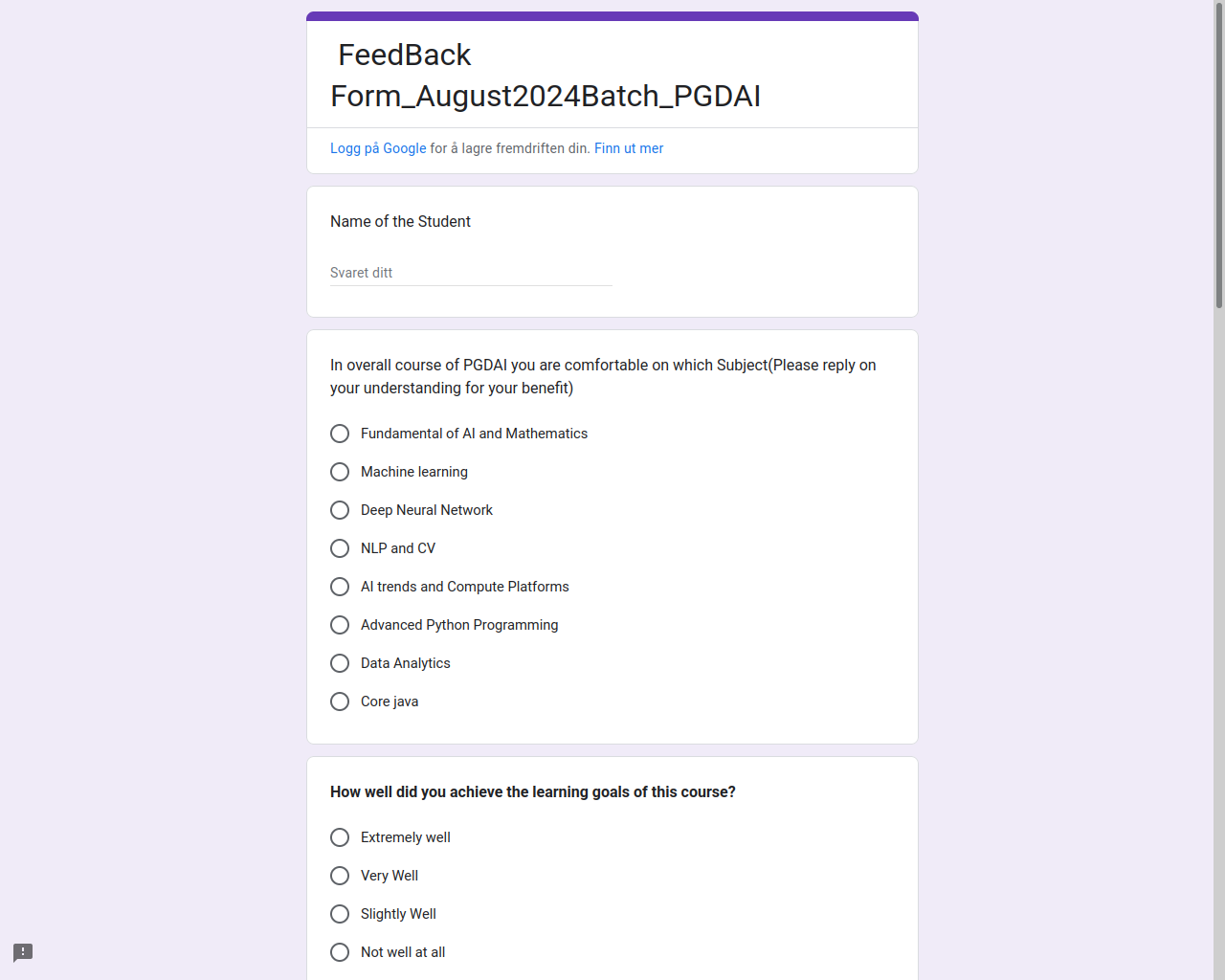1225x980 pixels.
Task: Click the vertical page scrollbar thumb
Action: (1219, 158)
